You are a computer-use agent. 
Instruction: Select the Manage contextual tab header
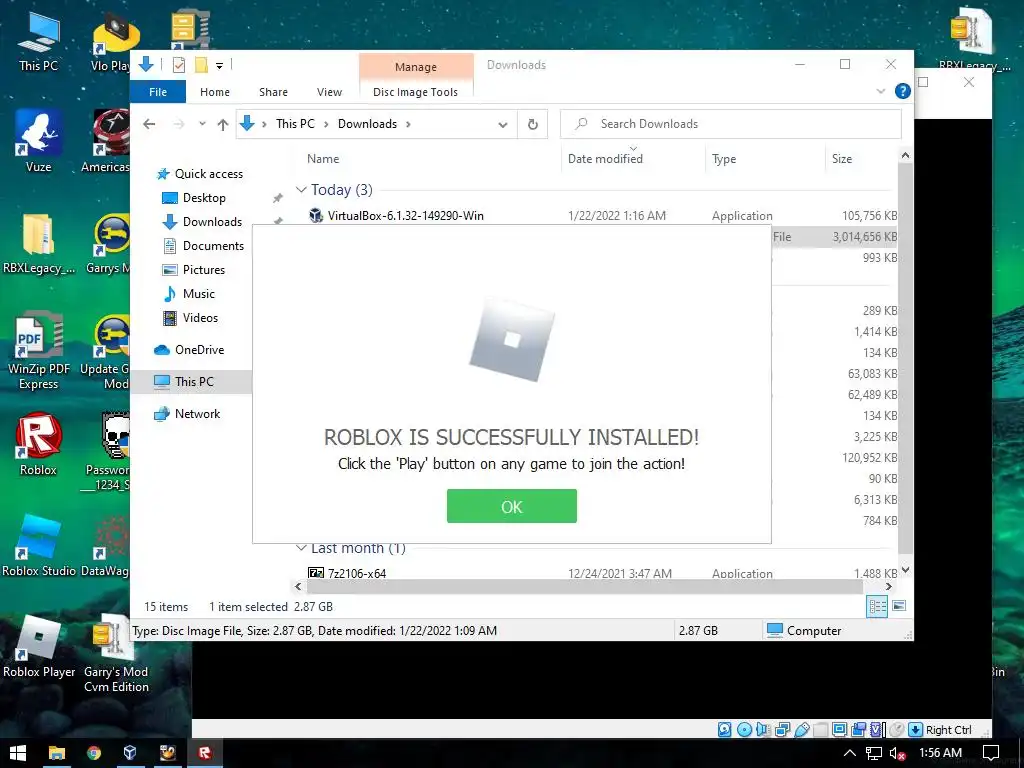tap(415, 67)
